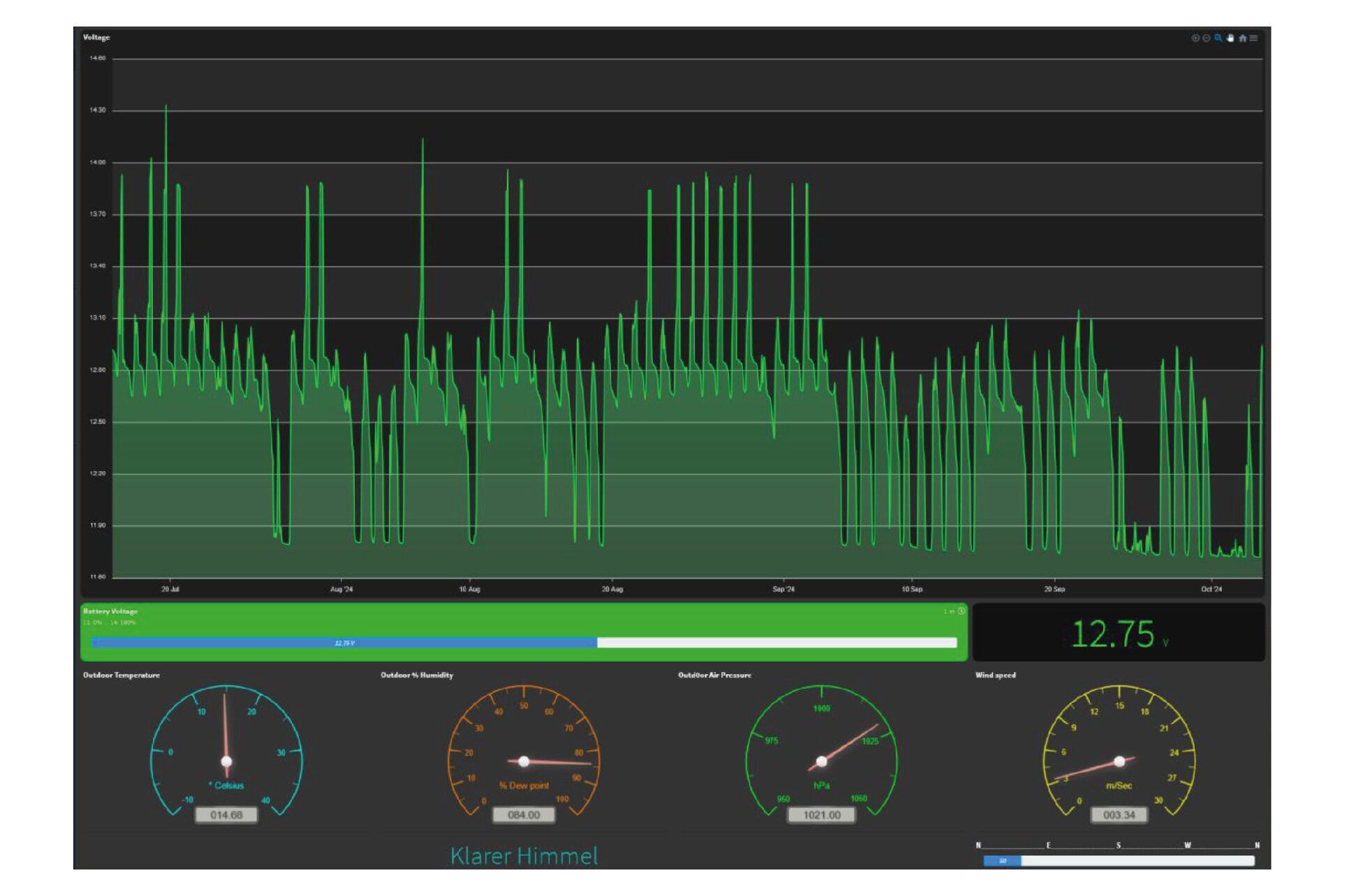Click the Outdoor Air Pressure gauge title
Image resolution: width=1346 pixels, height=896 pixels.
[x=715, y=675]
